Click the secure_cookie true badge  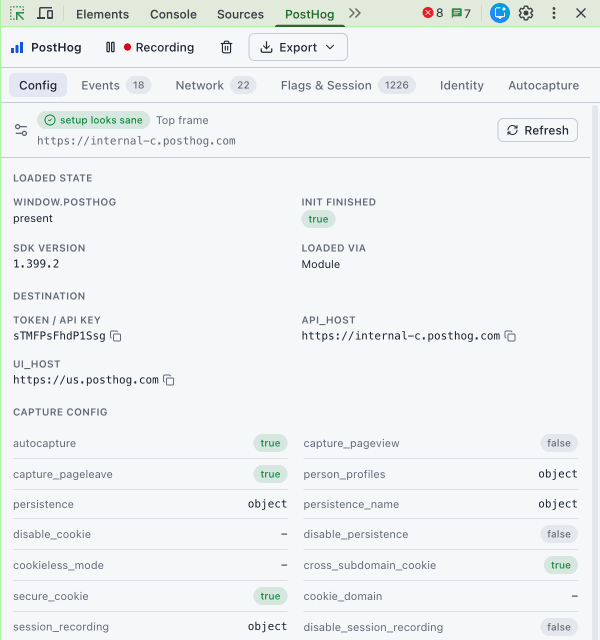tap(270, 596)
